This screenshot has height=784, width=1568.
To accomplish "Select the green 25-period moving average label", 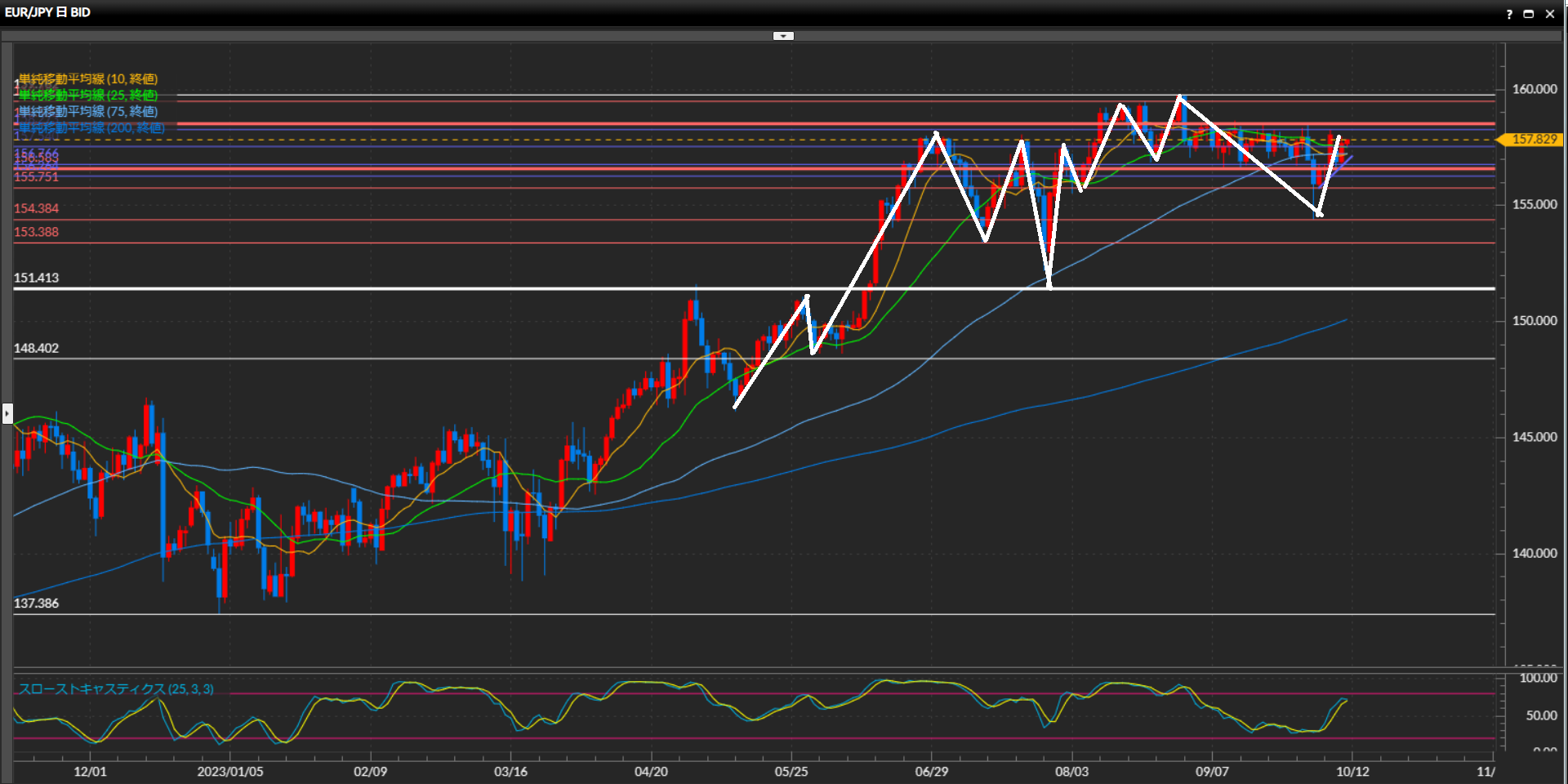I will point(88,96).
